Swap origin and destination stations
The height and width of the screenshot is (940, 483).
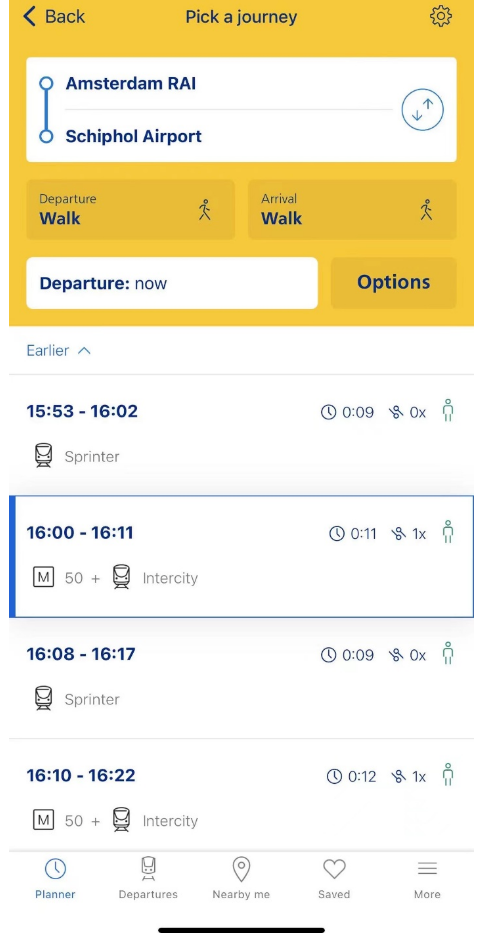coord(422,110)
